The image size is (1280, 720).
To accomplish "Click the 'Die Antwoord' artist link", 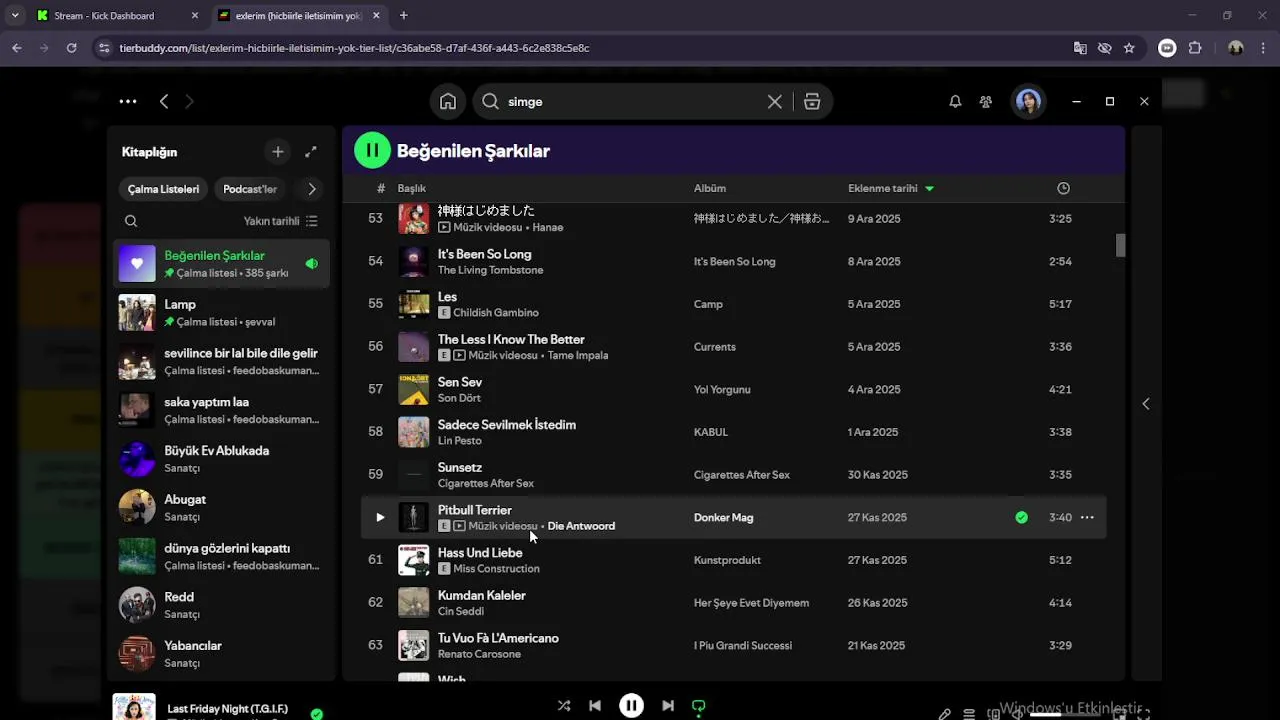I will [581, 526].
